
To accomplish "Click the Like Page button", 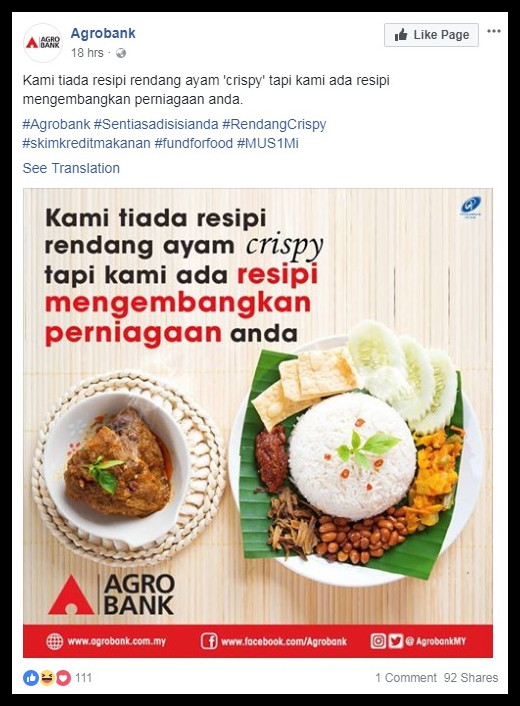I will coord(431,35).
